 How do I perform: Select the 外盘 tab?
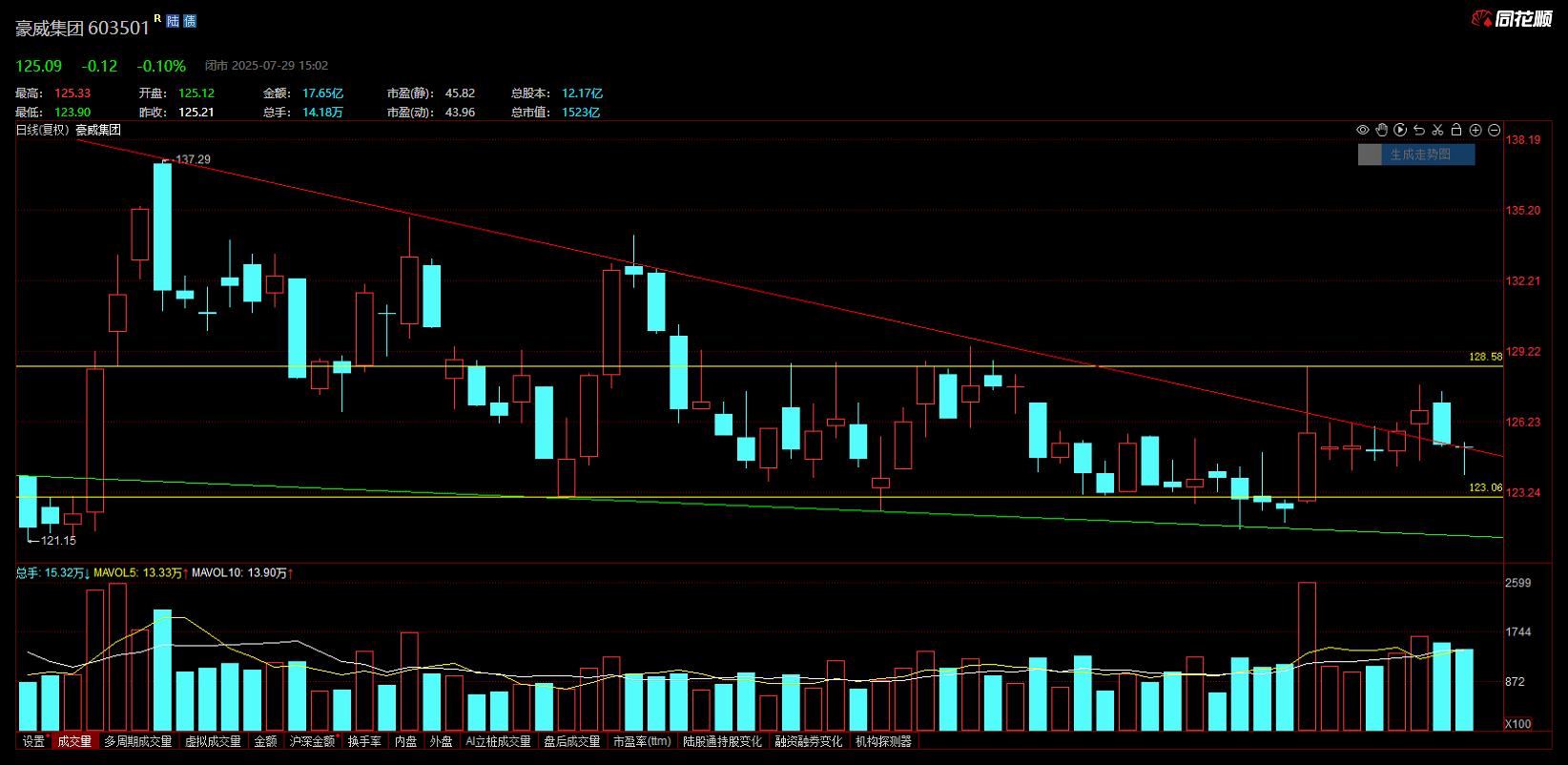pyautogui.click(x=441, y=741)
